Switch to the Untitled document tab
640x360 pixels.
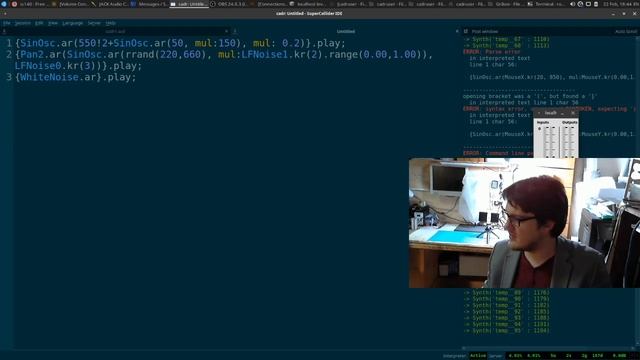345,31
